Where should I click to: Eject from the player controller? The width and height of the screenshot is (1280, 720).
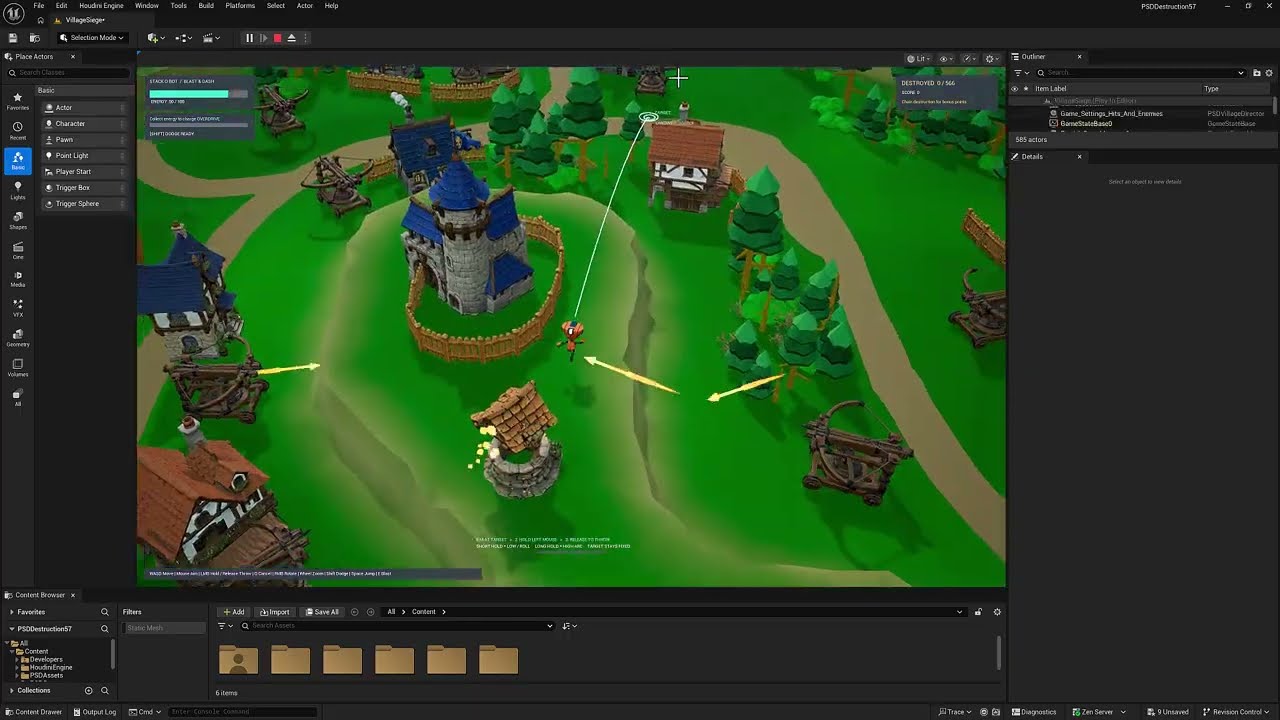(291, 38)
